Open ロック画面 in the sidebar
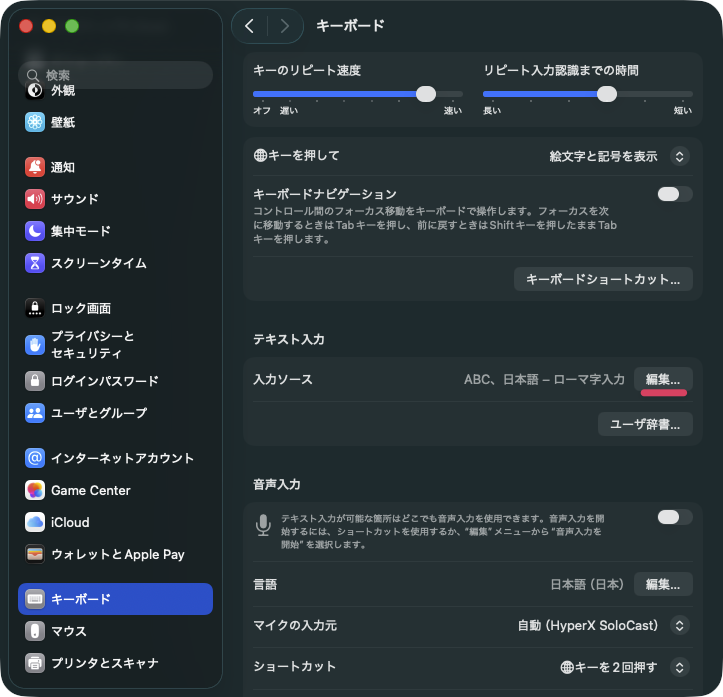 click(115, 308)
